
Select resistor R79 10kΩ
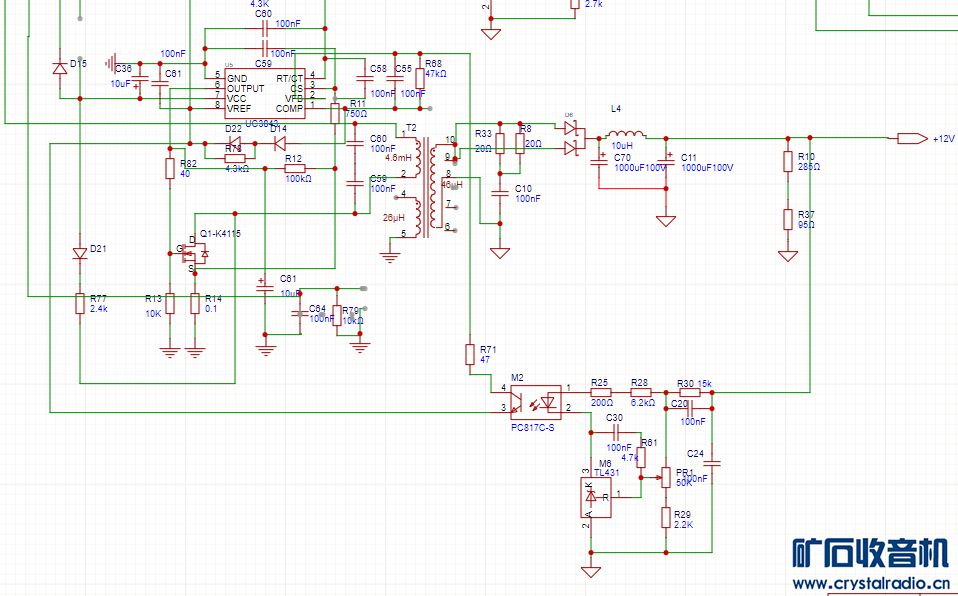(337, 315)
